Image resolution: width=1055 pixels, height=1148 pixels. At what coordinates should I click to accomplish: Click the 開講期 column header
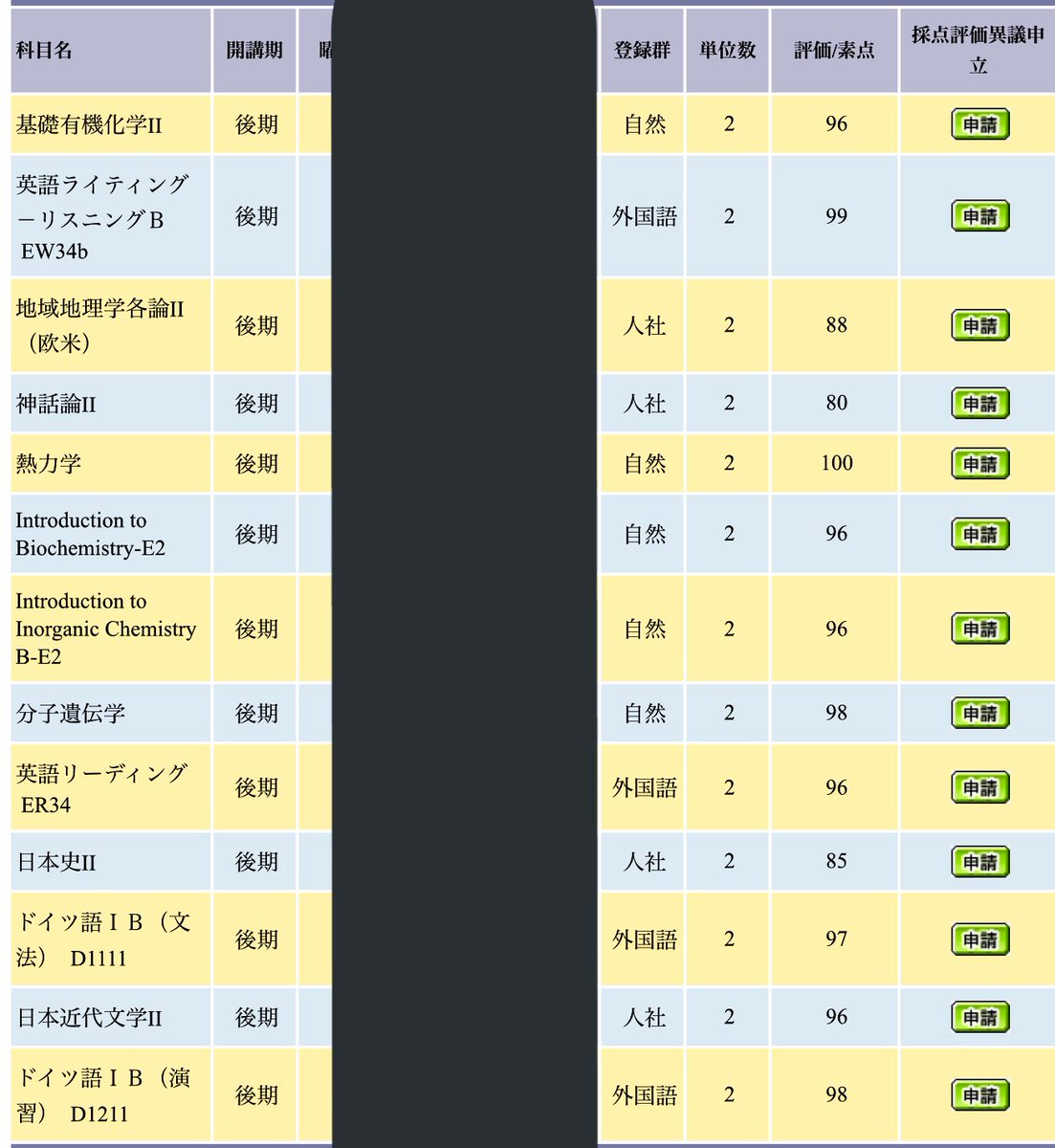[x=254, y=51]
